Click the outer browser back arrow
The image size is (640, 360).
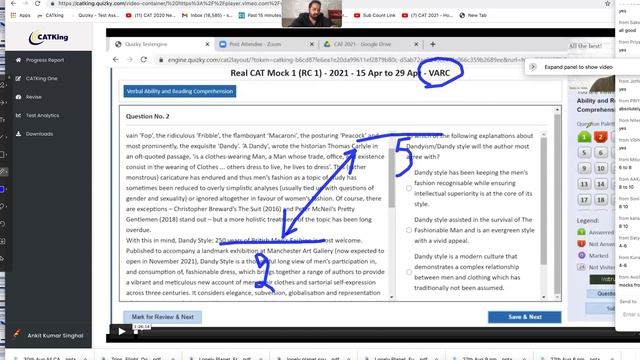coord(13,3)
